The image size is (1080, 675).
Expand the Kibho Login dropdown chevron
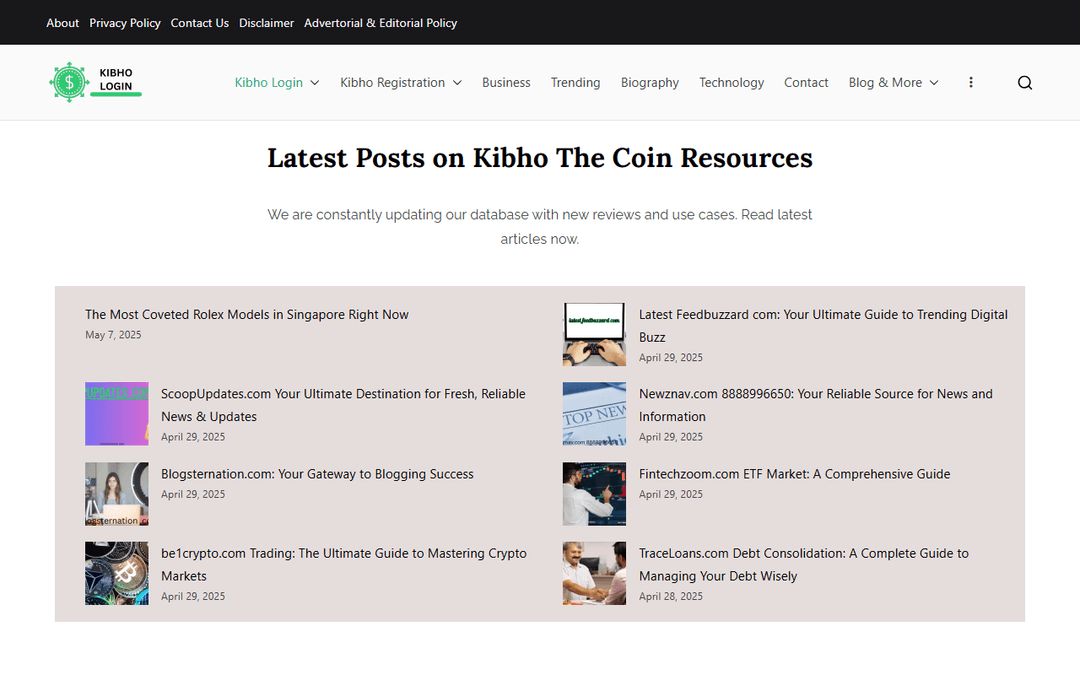(315, 83)
